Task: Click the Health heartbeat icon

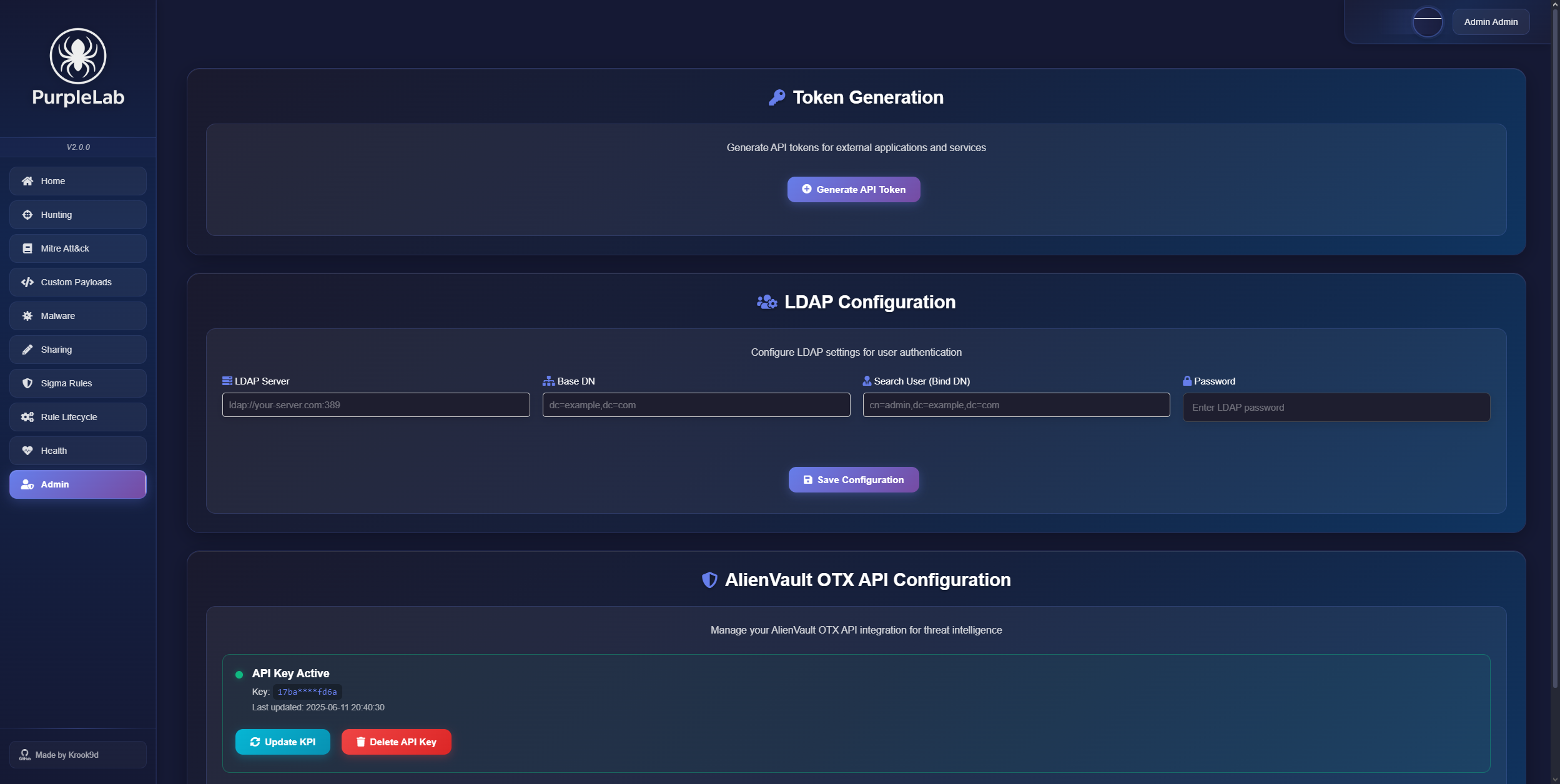Action: pos(27,451)
